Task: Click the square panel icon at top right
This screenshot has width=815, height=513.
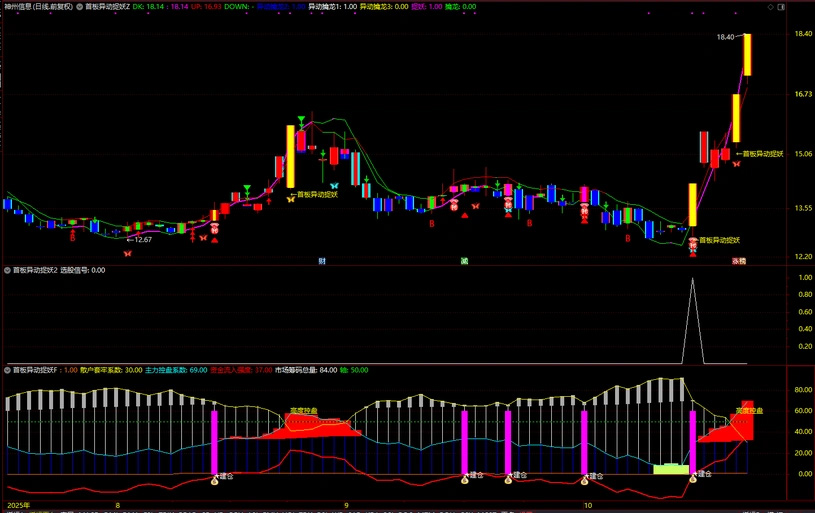Action: (781, 7)
